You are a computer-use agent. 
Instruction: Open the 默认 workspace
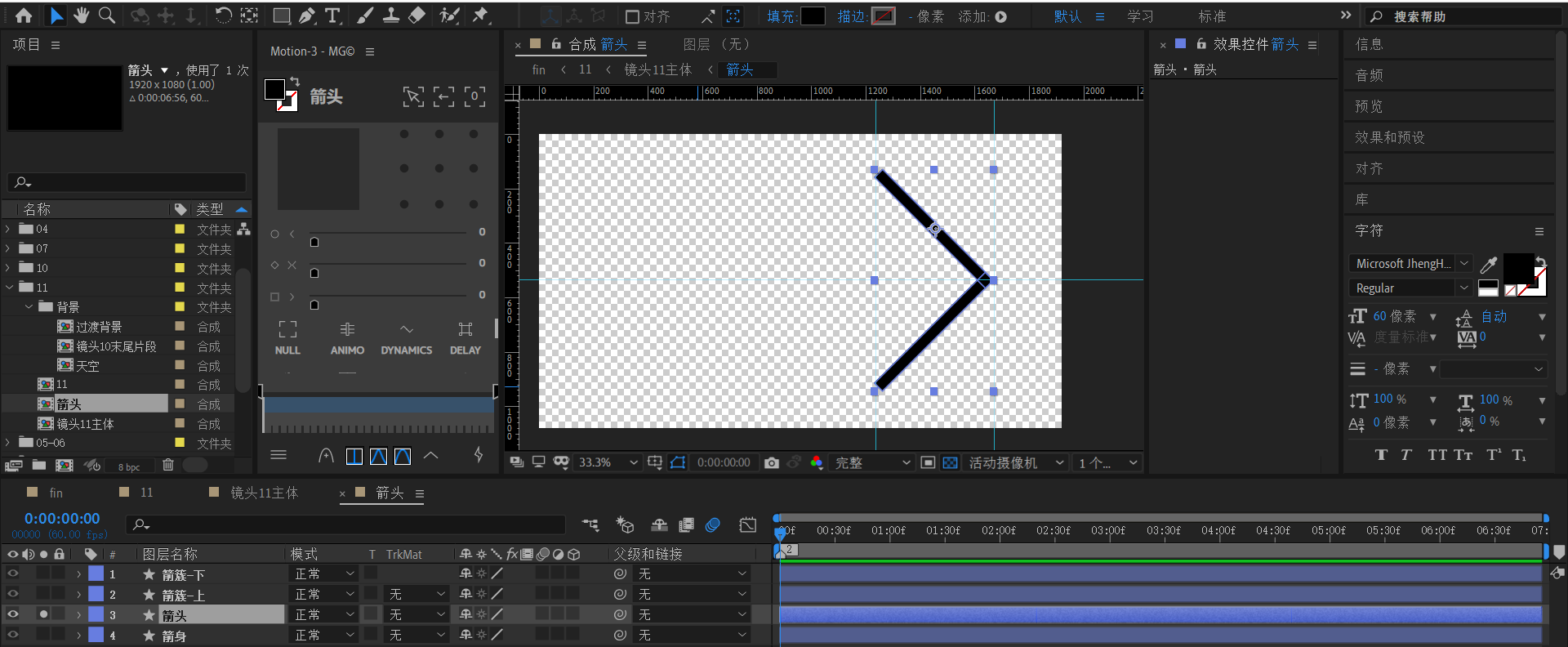point(1067,16)
